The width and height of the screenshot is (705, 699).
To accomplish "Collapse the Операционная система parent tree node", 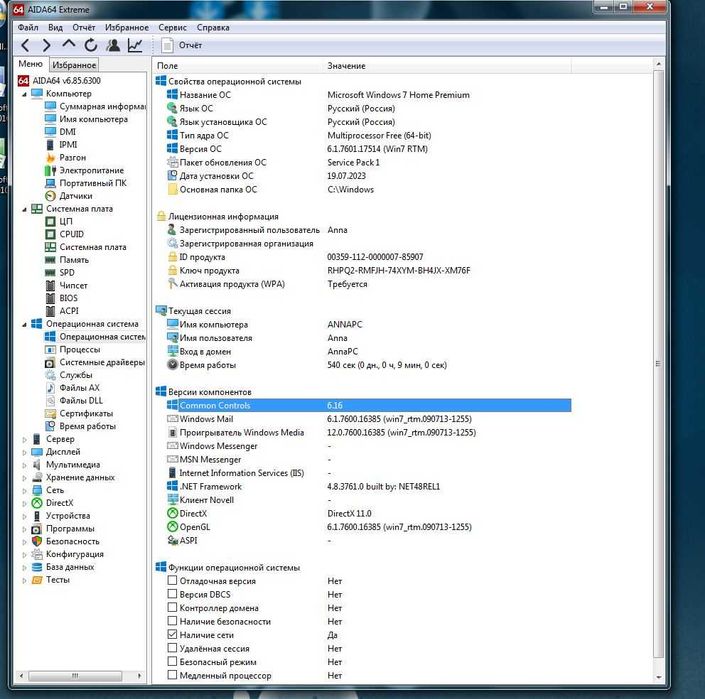I will click(24, 324).
